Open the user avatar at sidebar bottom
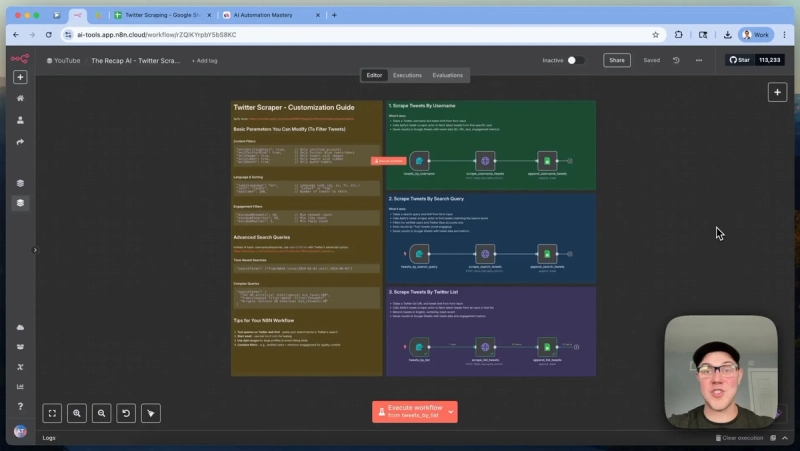 point(20,431)
